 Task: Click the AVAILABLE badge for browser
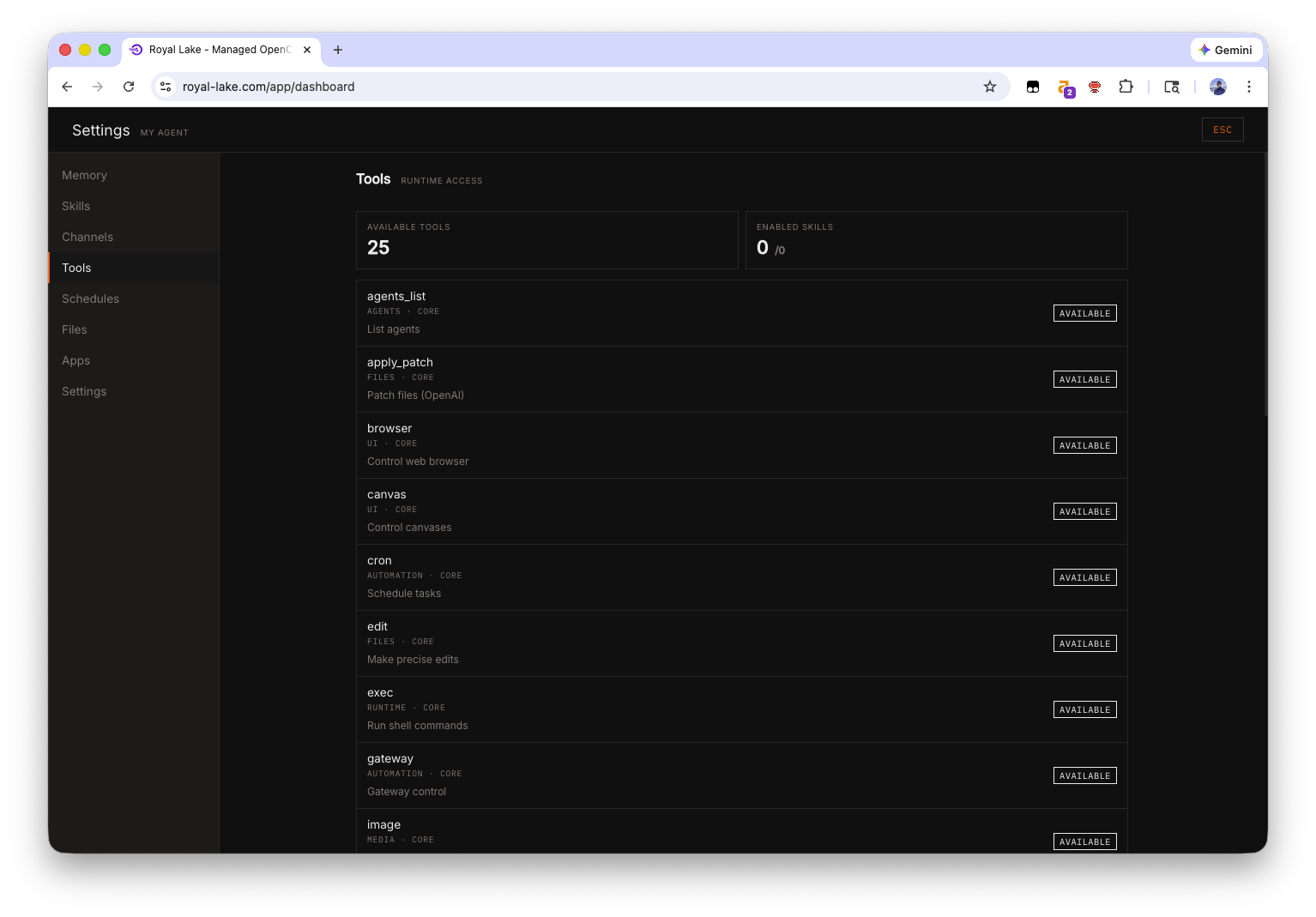pyautogui.click(x=1084, y=445)
